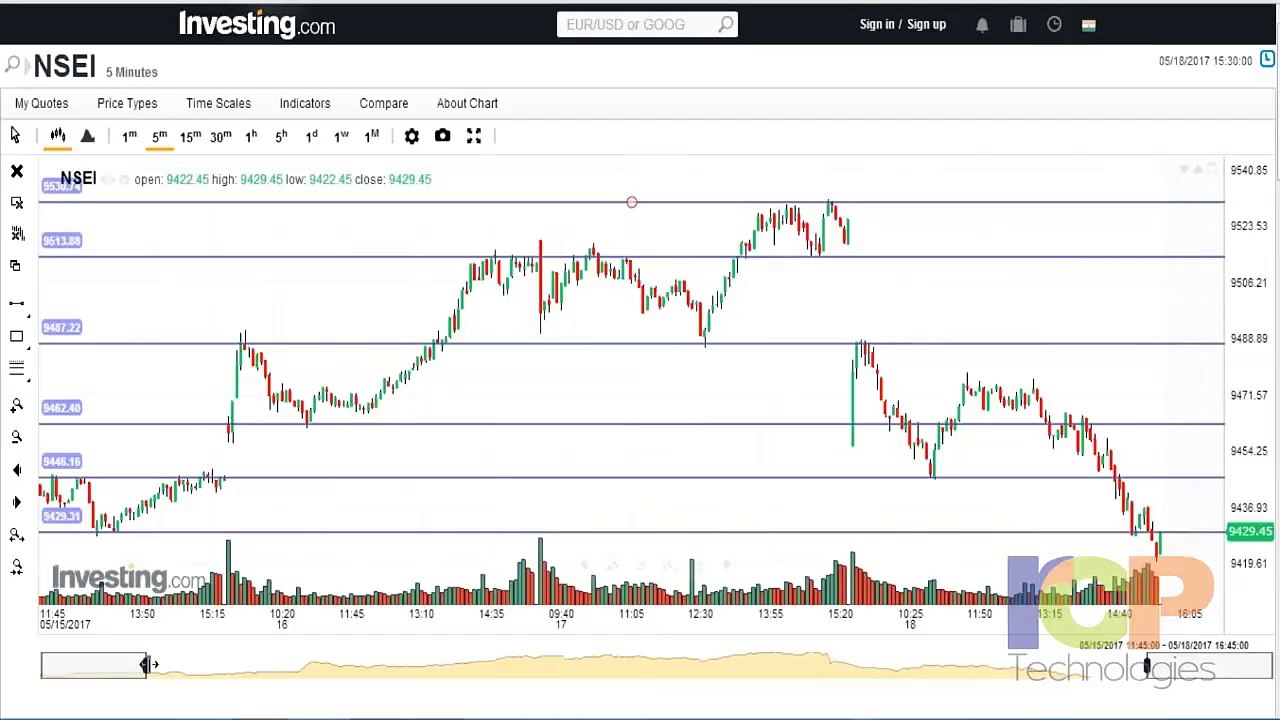Screen dimensions: 1280x720
Task: Open Price Types menu
Action: [127, 103]
